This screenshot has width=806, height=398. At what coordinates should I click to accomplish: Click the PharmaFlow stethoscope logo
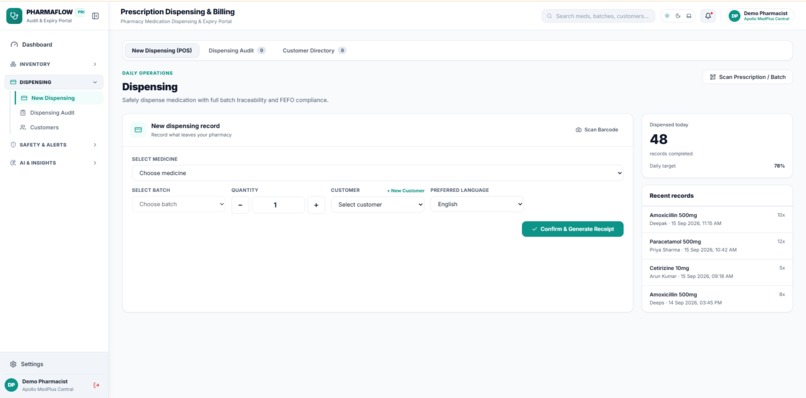14,16
